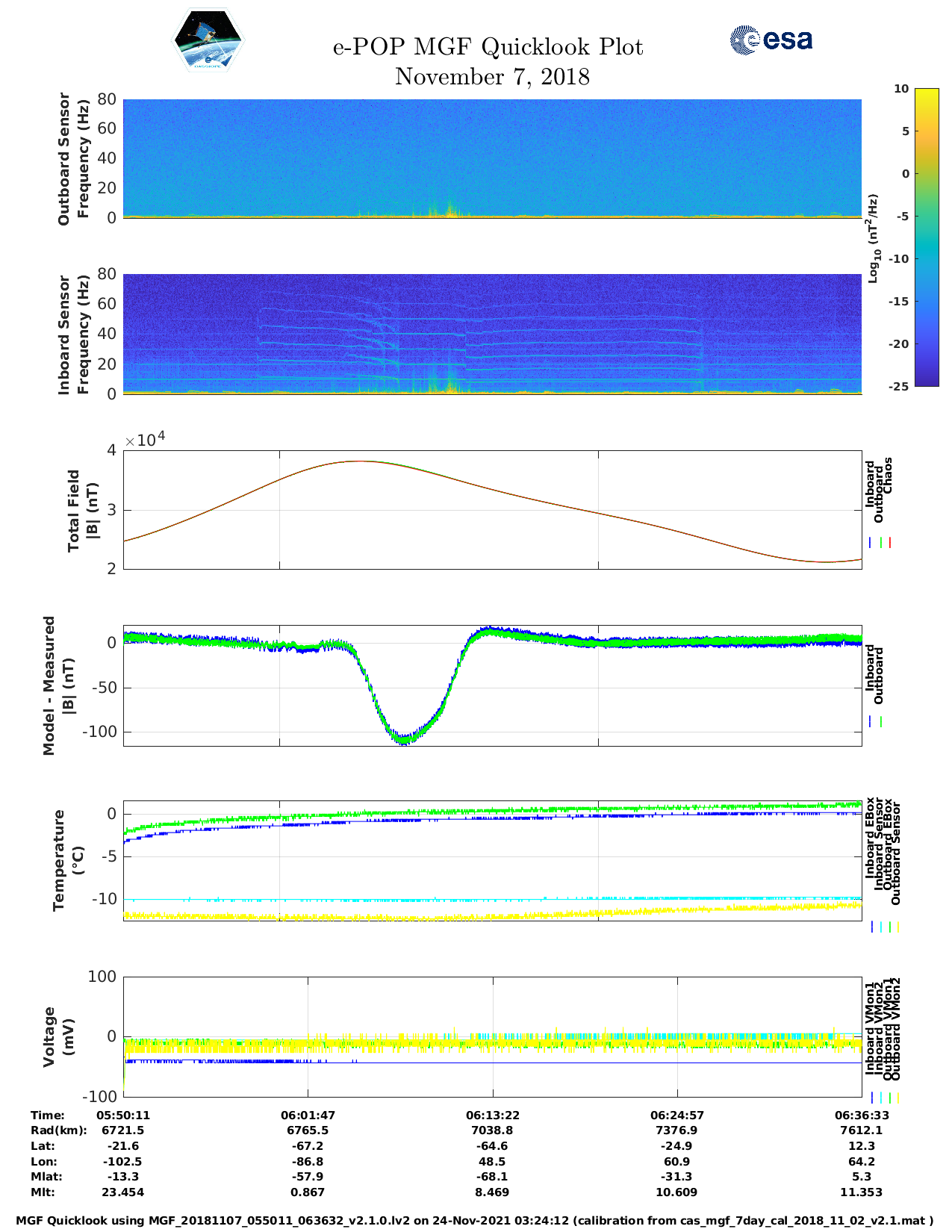The width and height of the screenshot is (952, 1232).
Task: Click the CASSIOPE hexagon satellite logo
Action: (208, 40)
